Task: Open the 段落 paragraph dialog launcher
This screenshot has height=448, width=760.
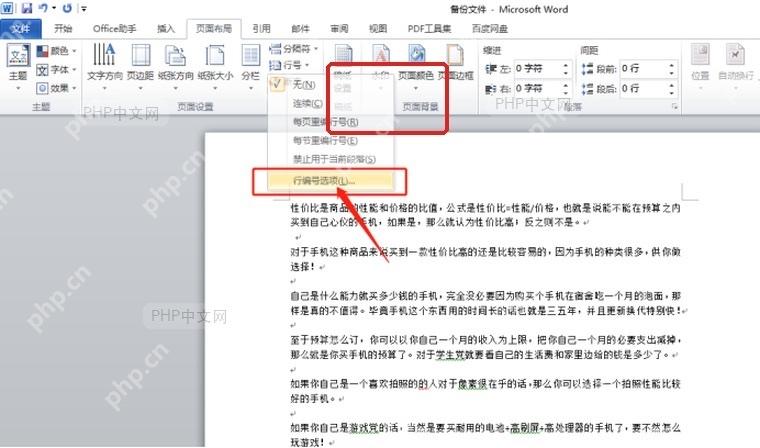Action: (x=675, y=107)
